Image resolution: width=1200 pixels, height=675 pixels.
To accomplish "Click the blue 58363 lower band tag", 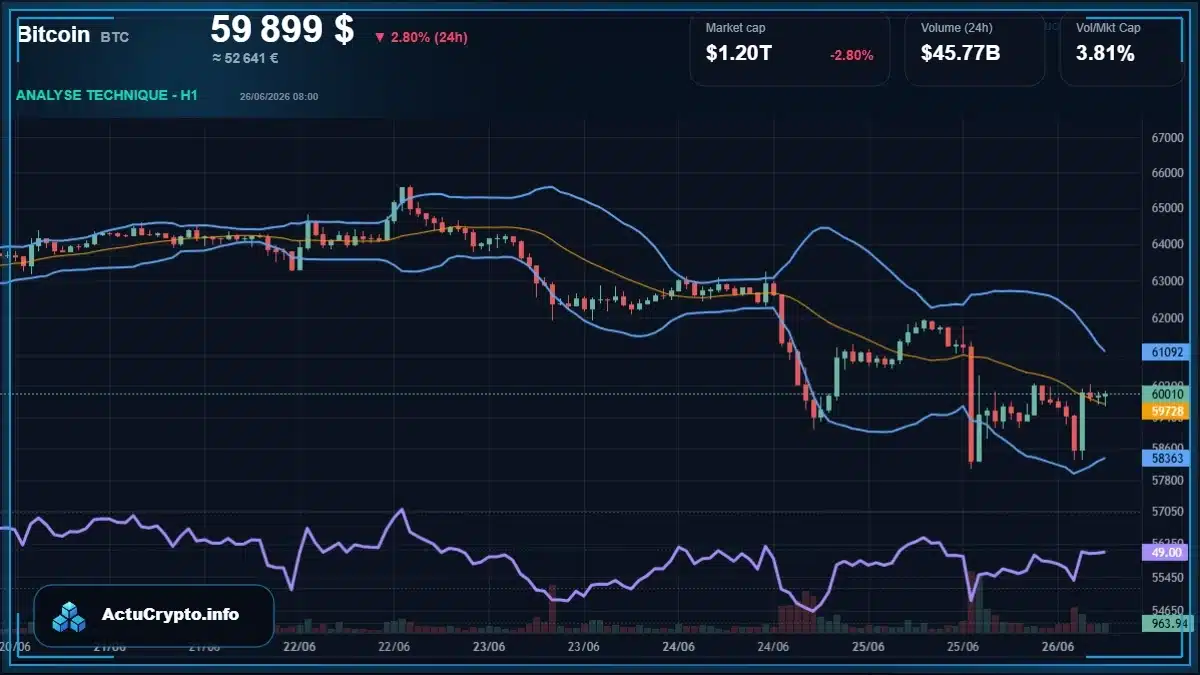I will (1166, 458).
